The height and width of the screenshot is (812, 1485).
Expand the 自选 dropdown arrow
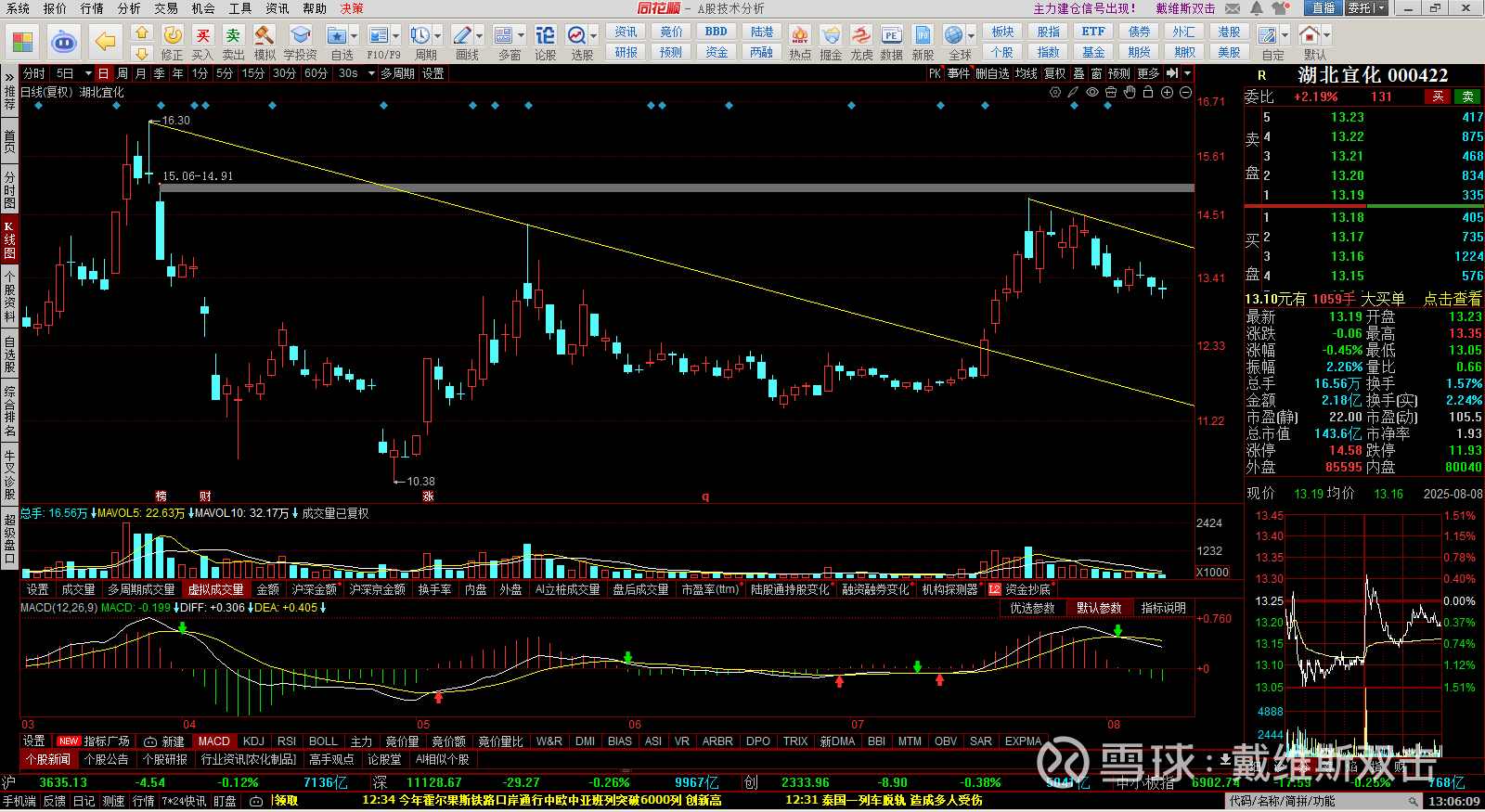(x=354, y=35)
